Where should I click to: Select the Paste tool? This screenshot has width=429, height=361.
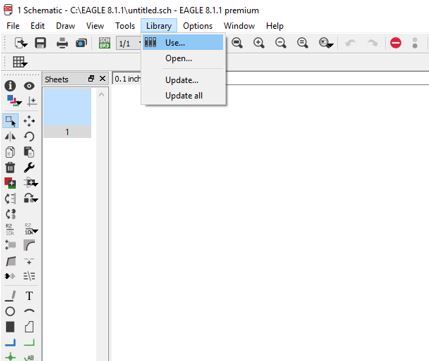click(29, 152)
